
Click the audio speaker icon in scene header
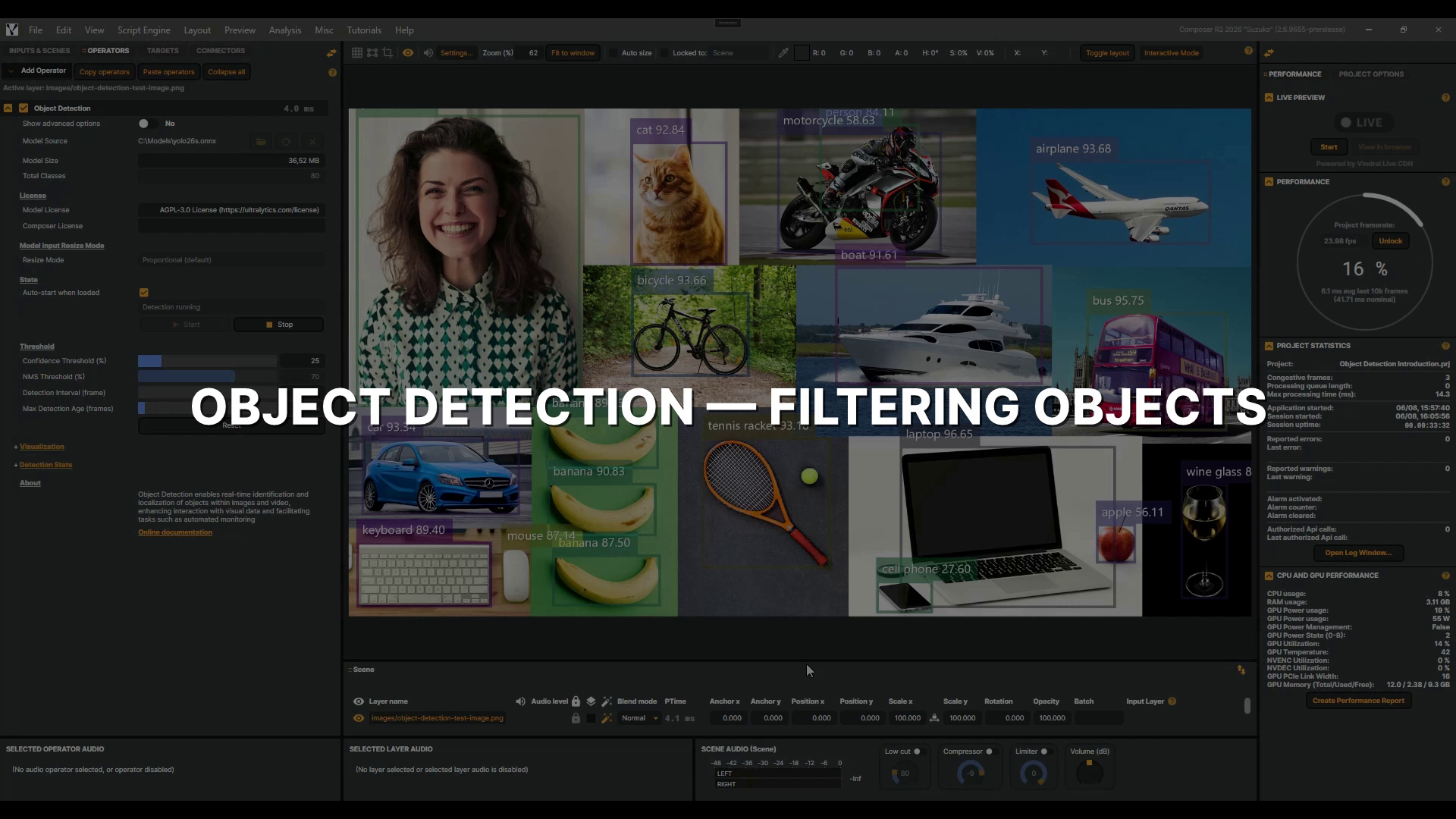520,701
